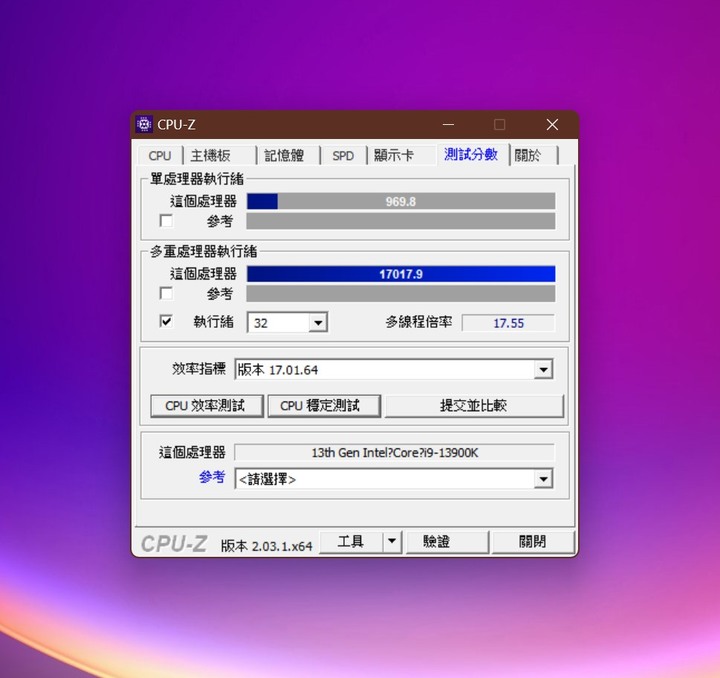The width and height of the screenshot is (720, 678).
Task: Switch to the CPU tab
Action: point(160,156)
